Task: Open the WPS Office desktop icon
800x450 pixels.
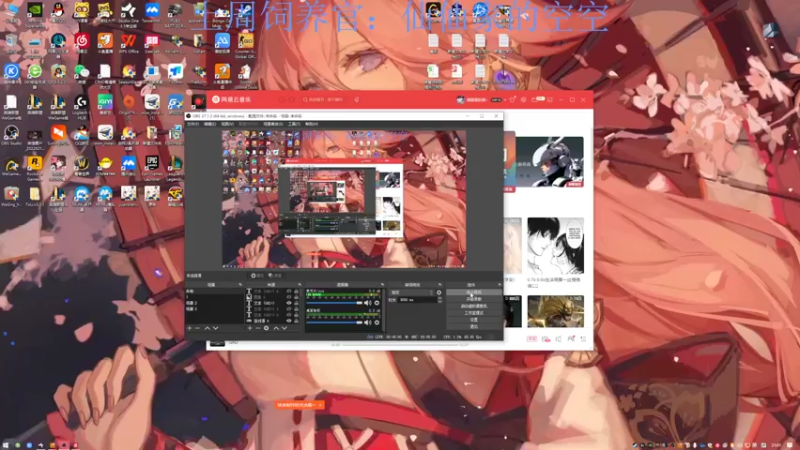Action: (x=129, y=43)
